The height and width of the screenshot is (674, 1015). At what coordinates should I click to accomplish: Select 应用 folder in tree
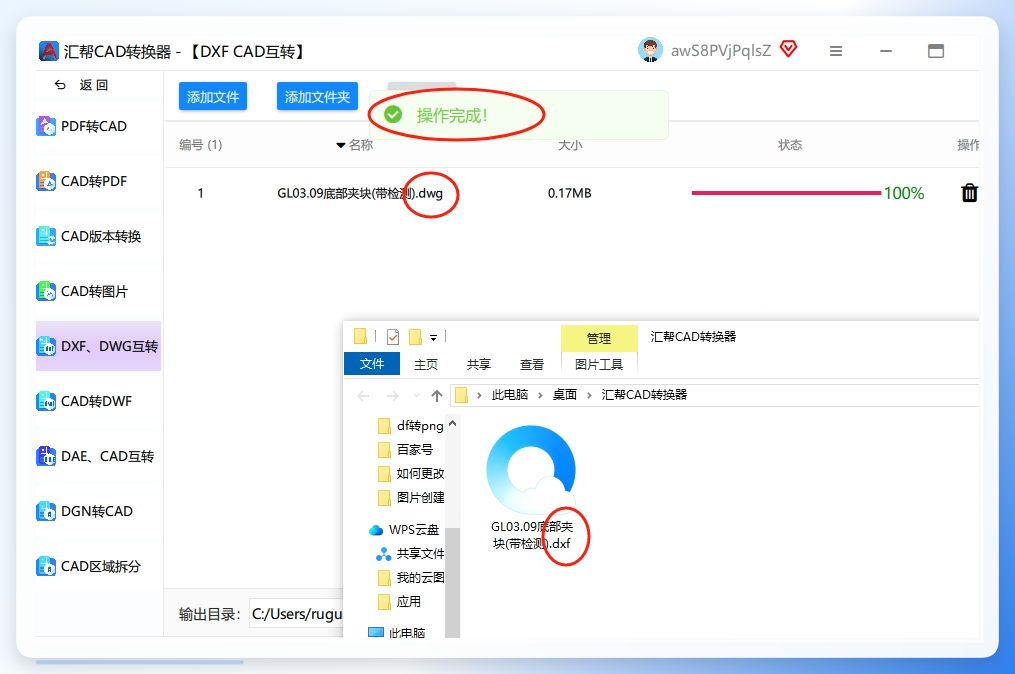point(399,601)
